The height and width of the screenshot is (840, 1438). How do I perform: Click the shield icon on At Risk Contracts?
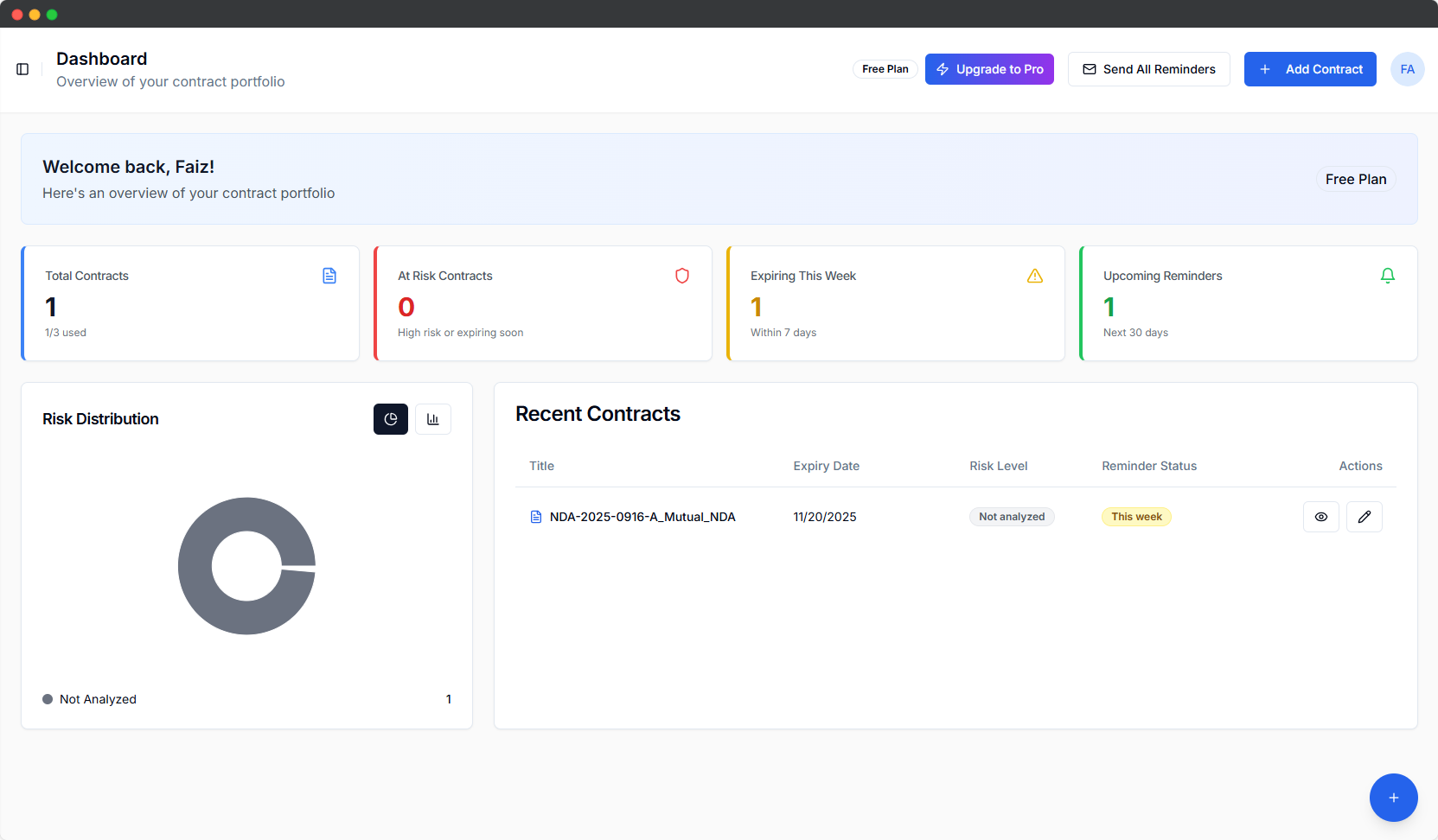(682, 276)
